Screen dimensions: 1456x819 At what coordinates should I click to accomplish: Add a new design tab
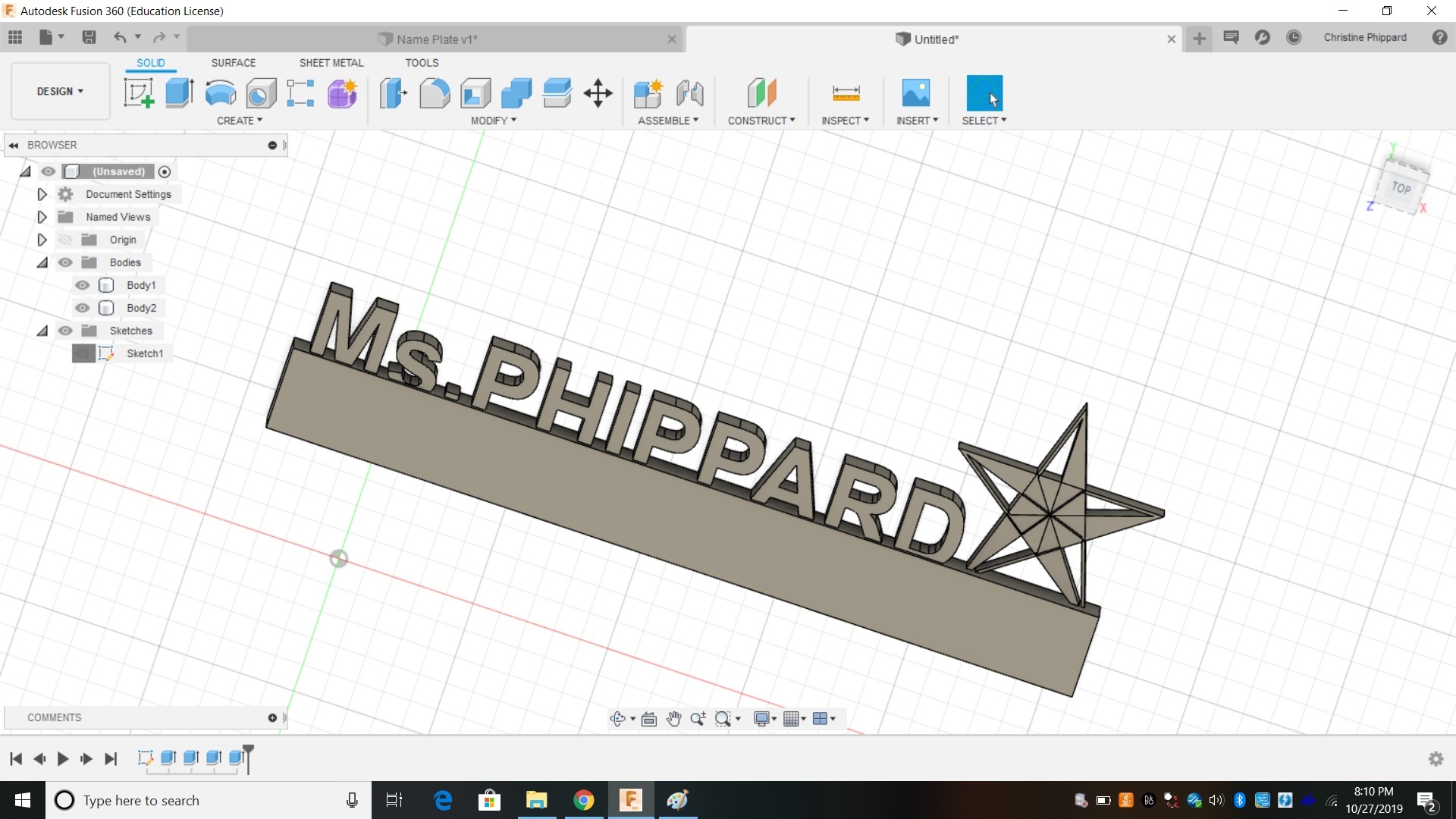(1199, 38)
